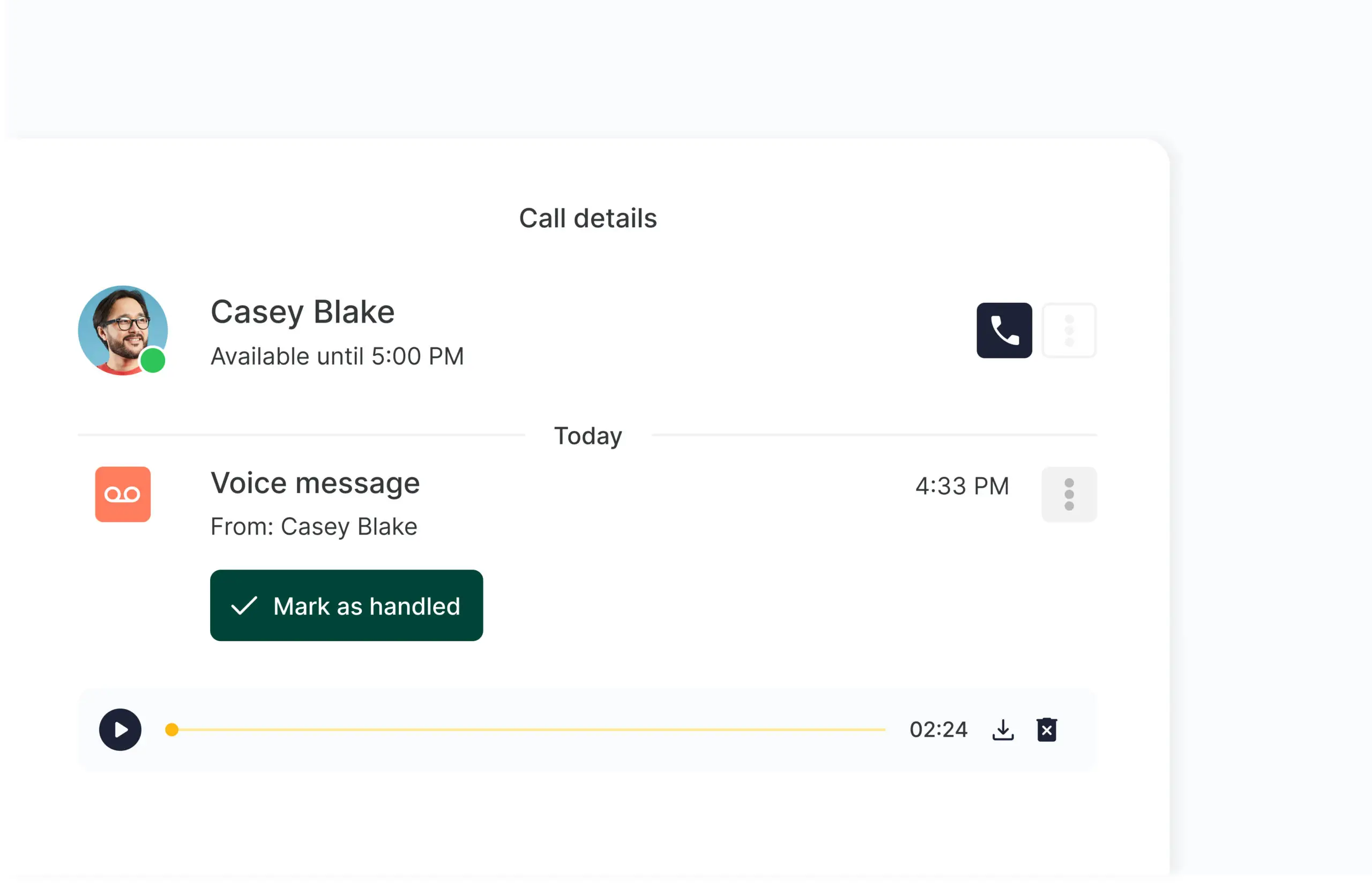The image size is (1372, 887).
Task: Click the Today date separator
Action: tap(587, 435)
